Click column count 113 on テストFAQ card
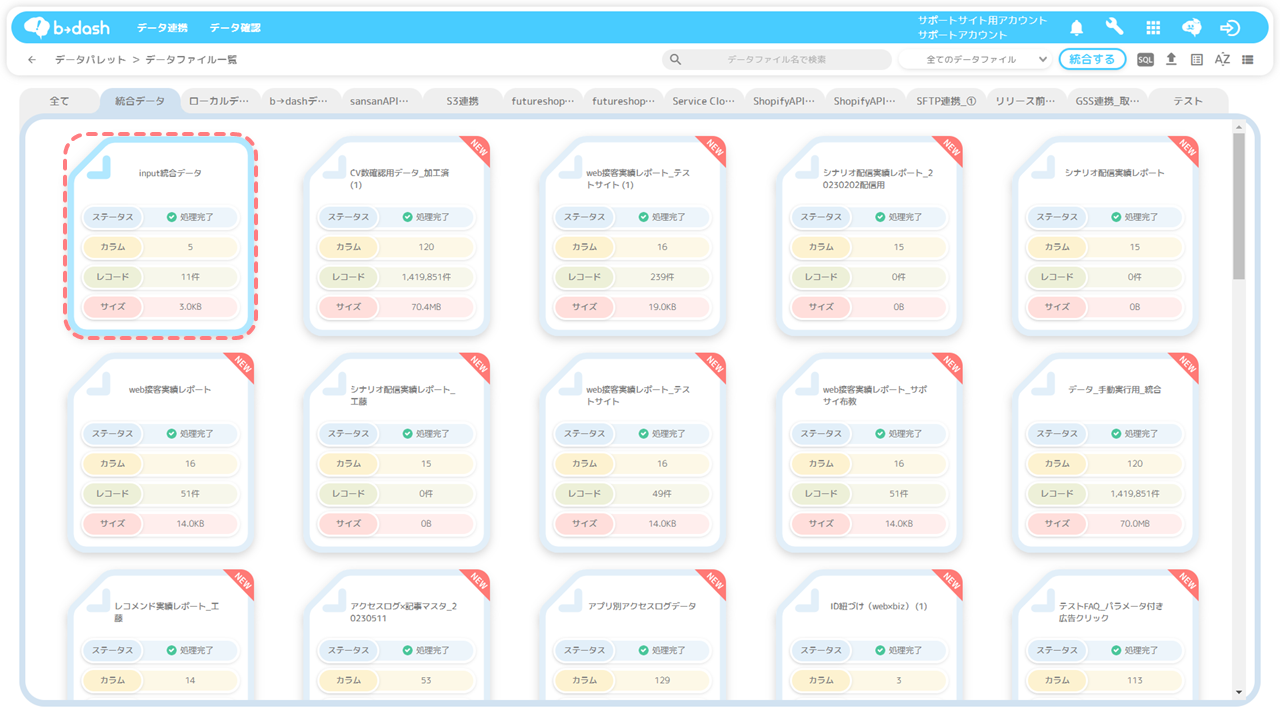 point(1134,680)
